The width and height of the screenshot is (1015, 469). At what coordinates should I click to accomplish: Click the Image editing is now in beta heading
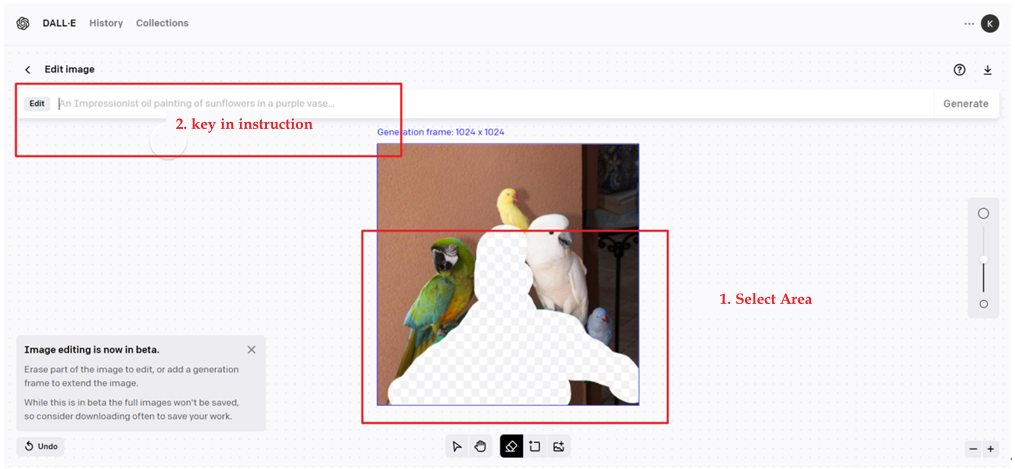(x=92, y=350)
